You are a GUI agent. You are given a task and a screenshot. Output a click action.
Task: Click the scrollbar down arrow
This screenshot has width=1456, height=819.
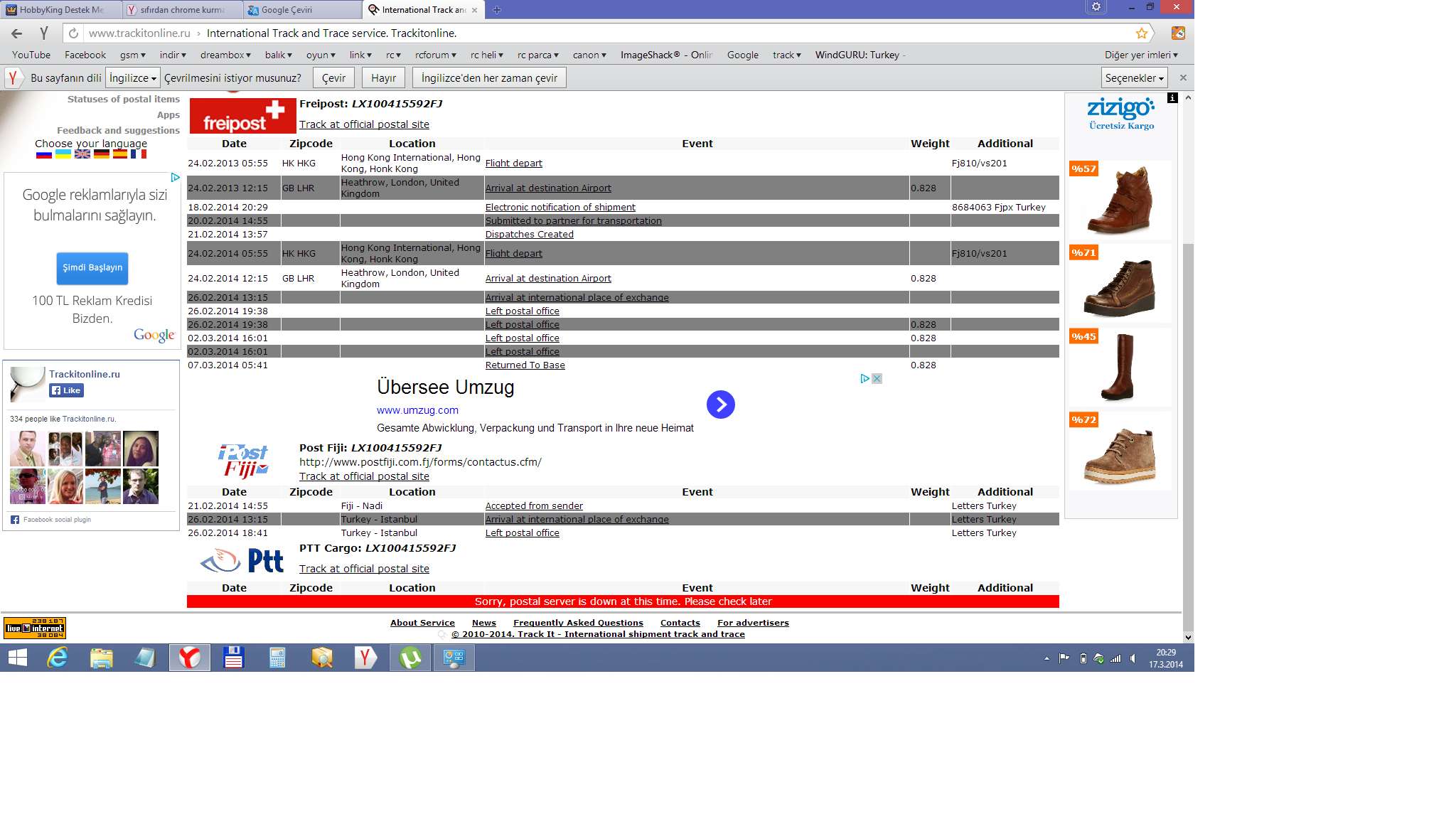1188,637
